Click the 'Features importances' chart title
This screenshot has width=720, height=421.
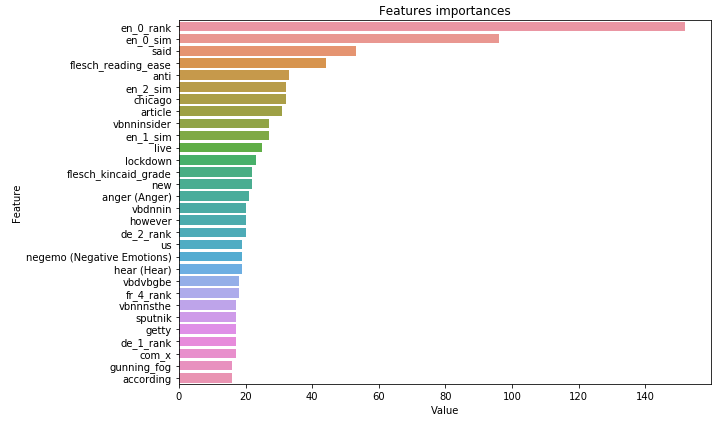pyautogui.click(x=444, y=11)
